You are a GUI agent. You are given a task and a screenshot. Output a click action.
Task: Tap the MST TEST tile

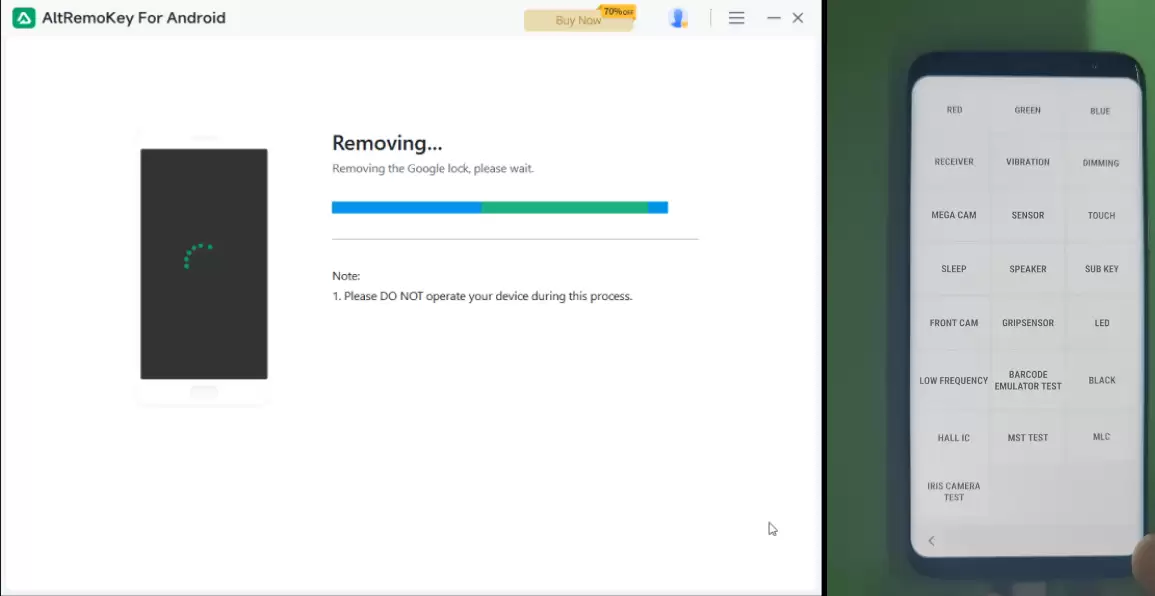tap(1028, 438)
